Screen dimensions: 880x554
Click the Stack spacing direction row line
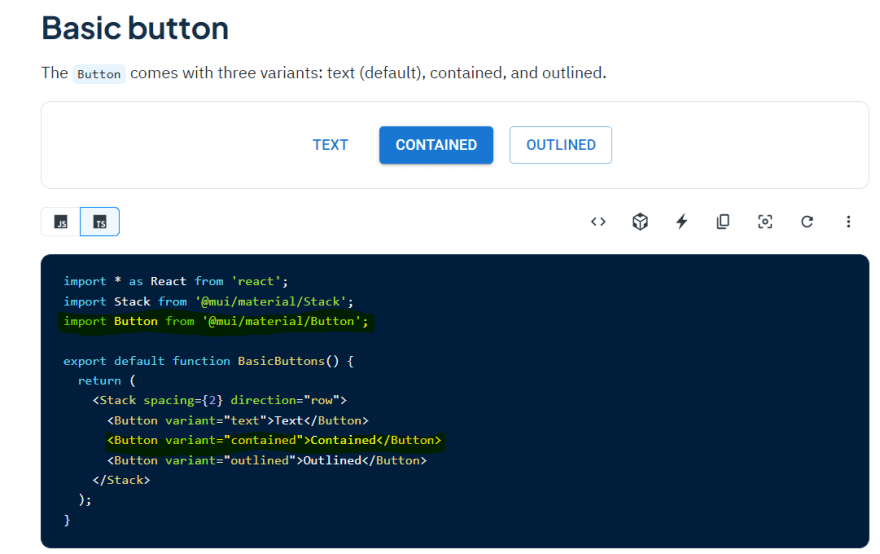219,400
